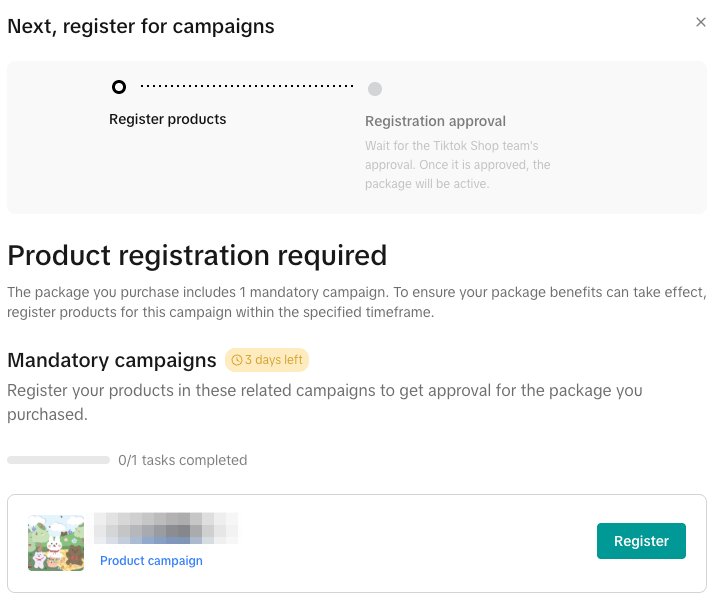Click the mandatory campaign package description paragraph
This screenshot has height=612, width=720.
pyautogui.click(x=357, y=301)
